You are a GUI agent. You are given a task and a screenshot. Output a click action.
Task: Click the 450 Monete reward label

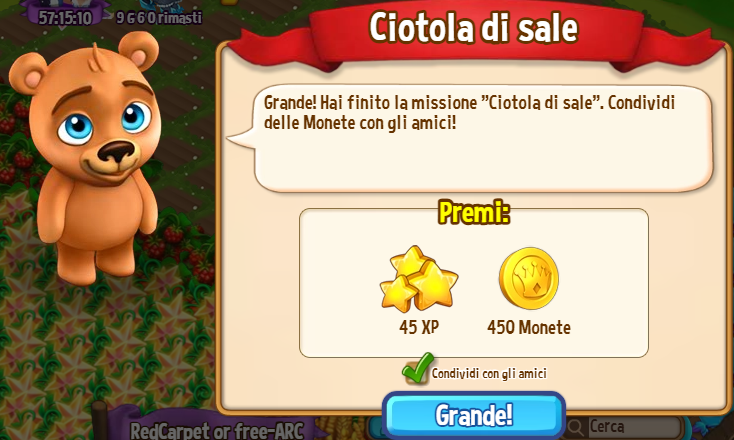pyautogui.click(x=529, y=327)
